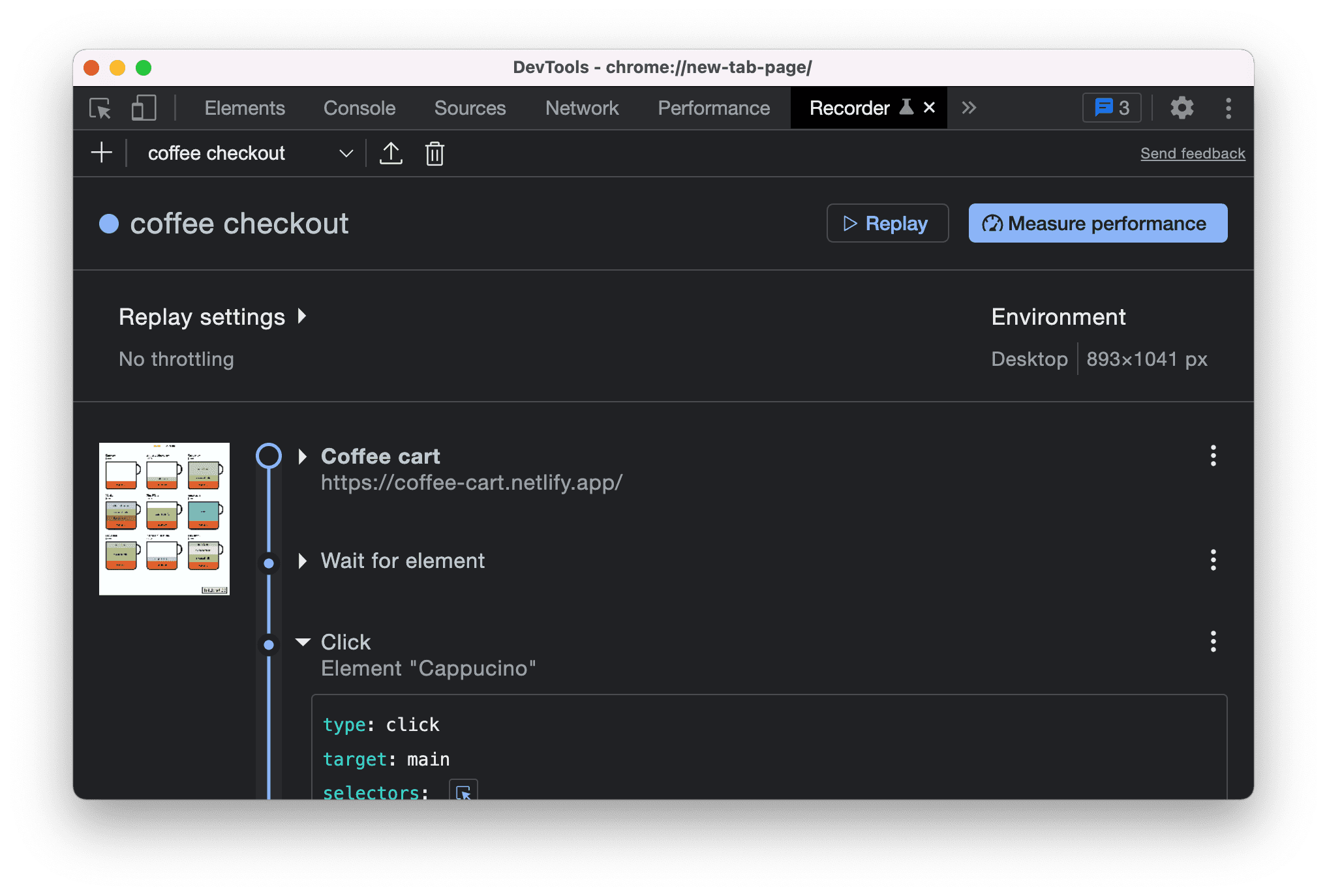Click the upload/export icon
Viewport: 1327px width, 896px height.
tap(390, 153)
